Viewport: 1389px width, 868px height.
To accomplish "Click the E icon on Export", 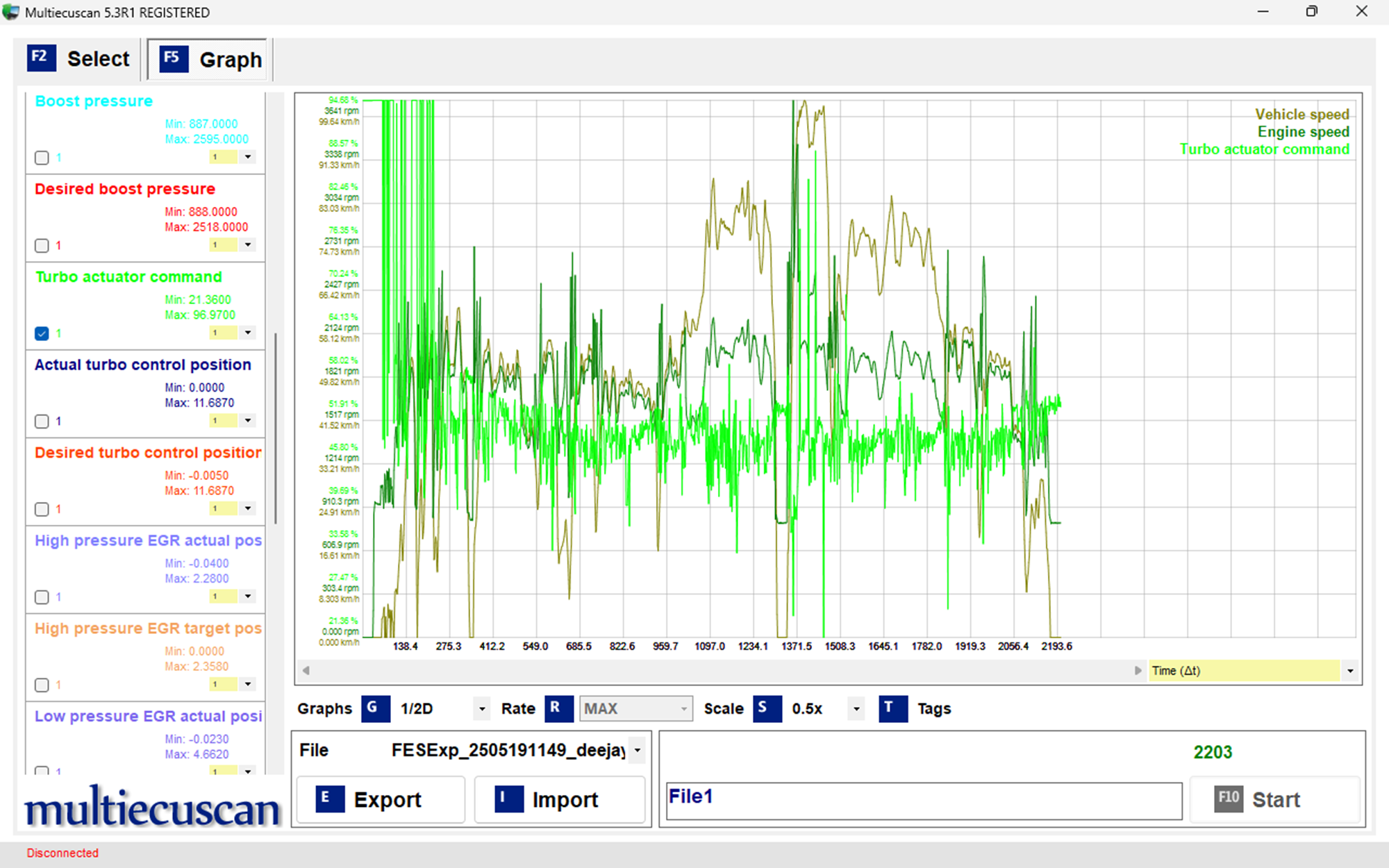I will 330,799.
